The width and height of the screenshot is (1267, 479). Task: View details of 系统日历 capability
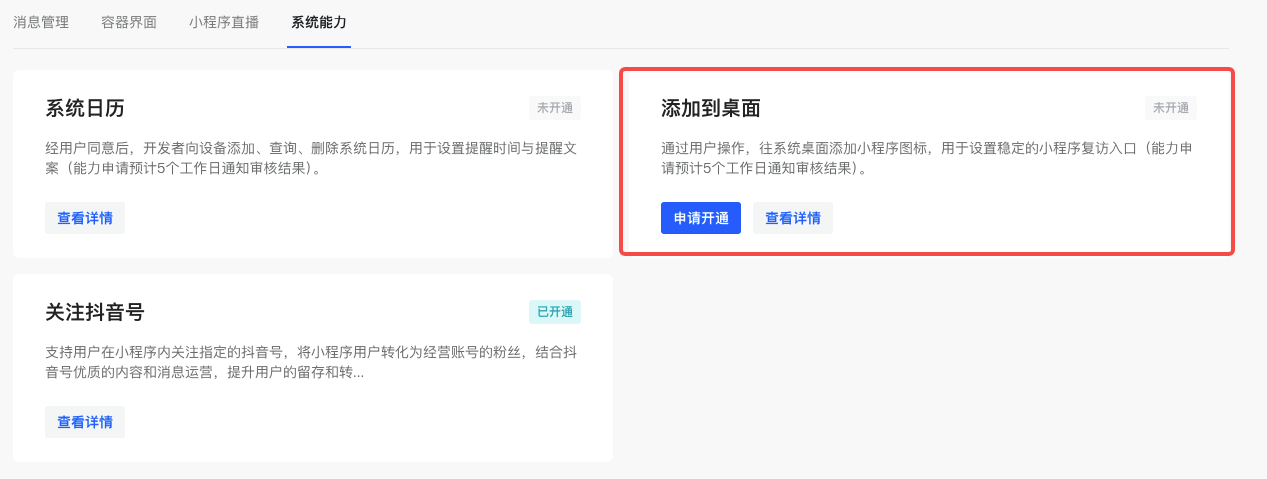(85, 218)
